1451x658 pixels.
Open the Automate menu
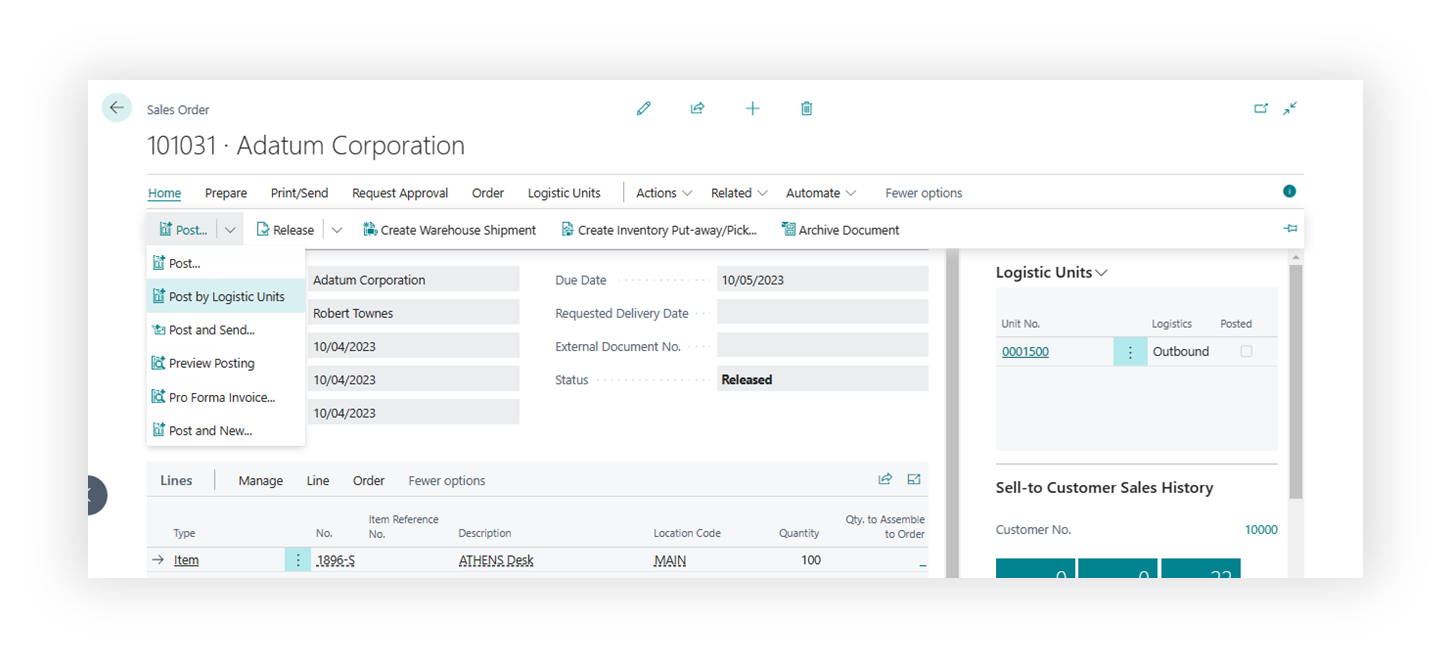(x=821, y=193)
